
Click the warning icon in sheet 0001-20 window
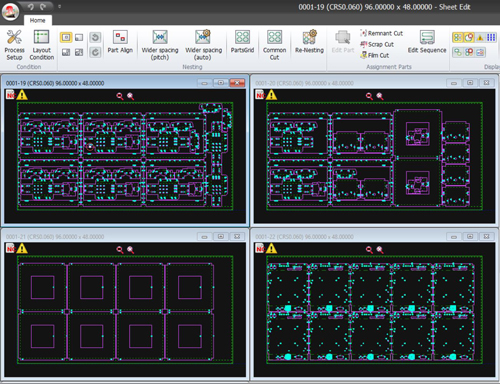271,95
